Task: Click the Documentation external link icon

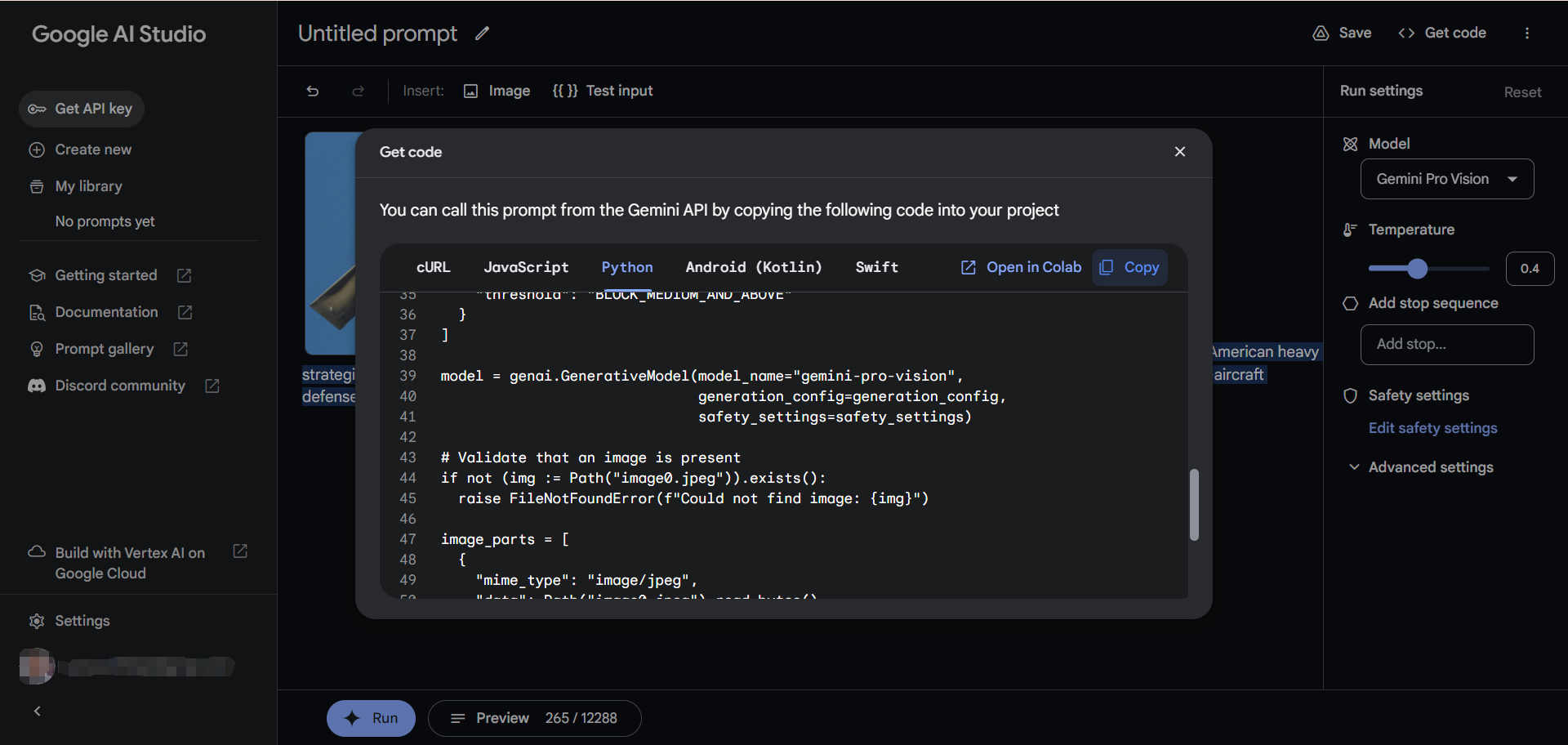Action: point(185,312)
